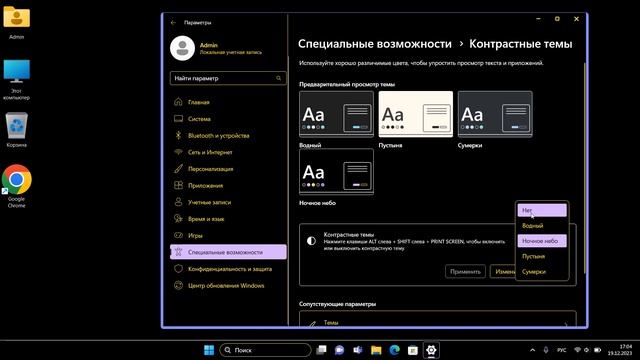Viewport: 640px width, 360px height.
Task: Open Специальные возможности sidebar item
Action: pyautogui.click(x=228, y=252)
